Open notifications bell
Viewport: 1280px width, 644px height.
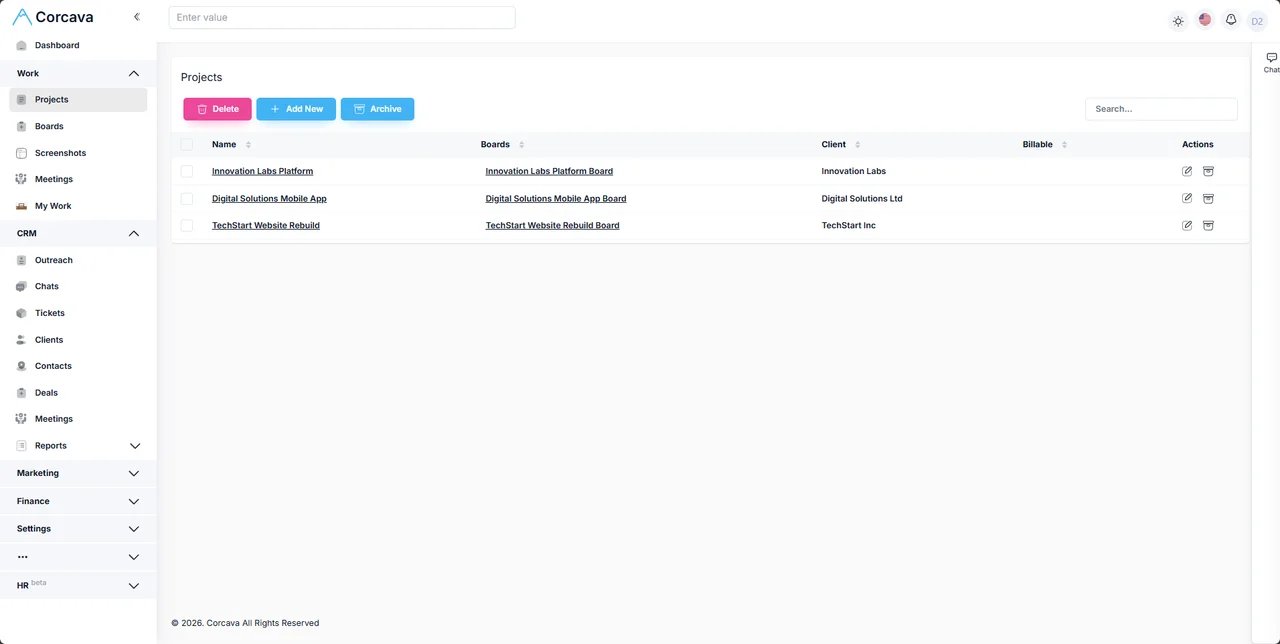(1231, 20)
